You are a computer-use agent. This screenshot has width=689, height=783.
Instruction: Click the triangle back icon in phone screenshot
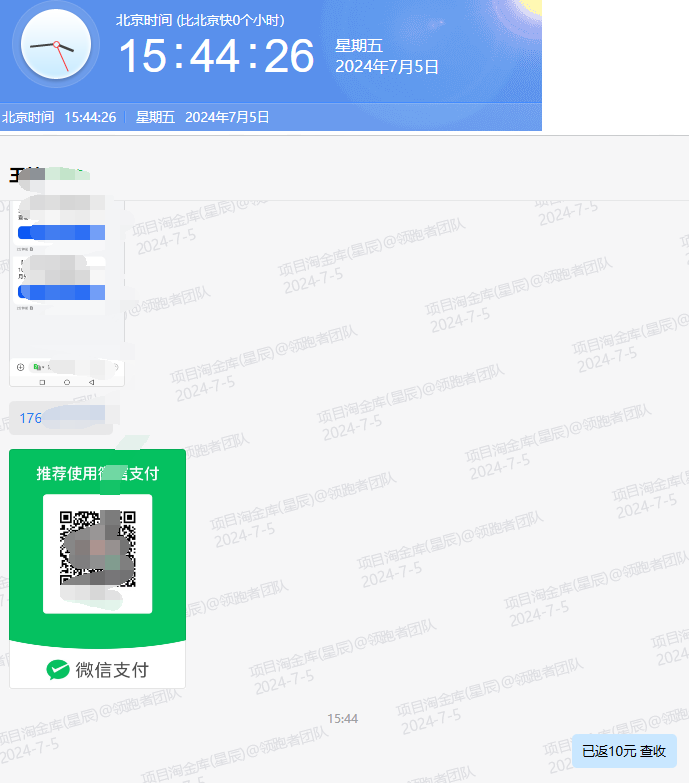91,382
